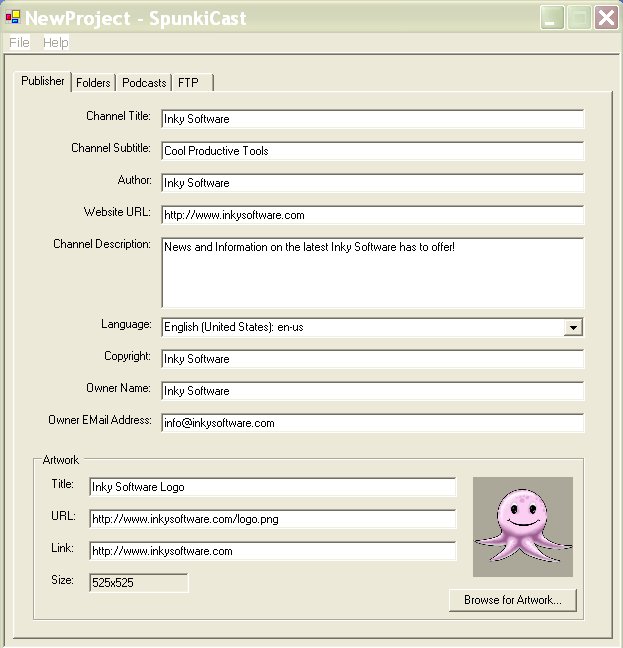Image resolution: width=623 pixels, height=648 pixels.
Task: Switch to the Podcasts tab
Action: click(x=144, y=83)
